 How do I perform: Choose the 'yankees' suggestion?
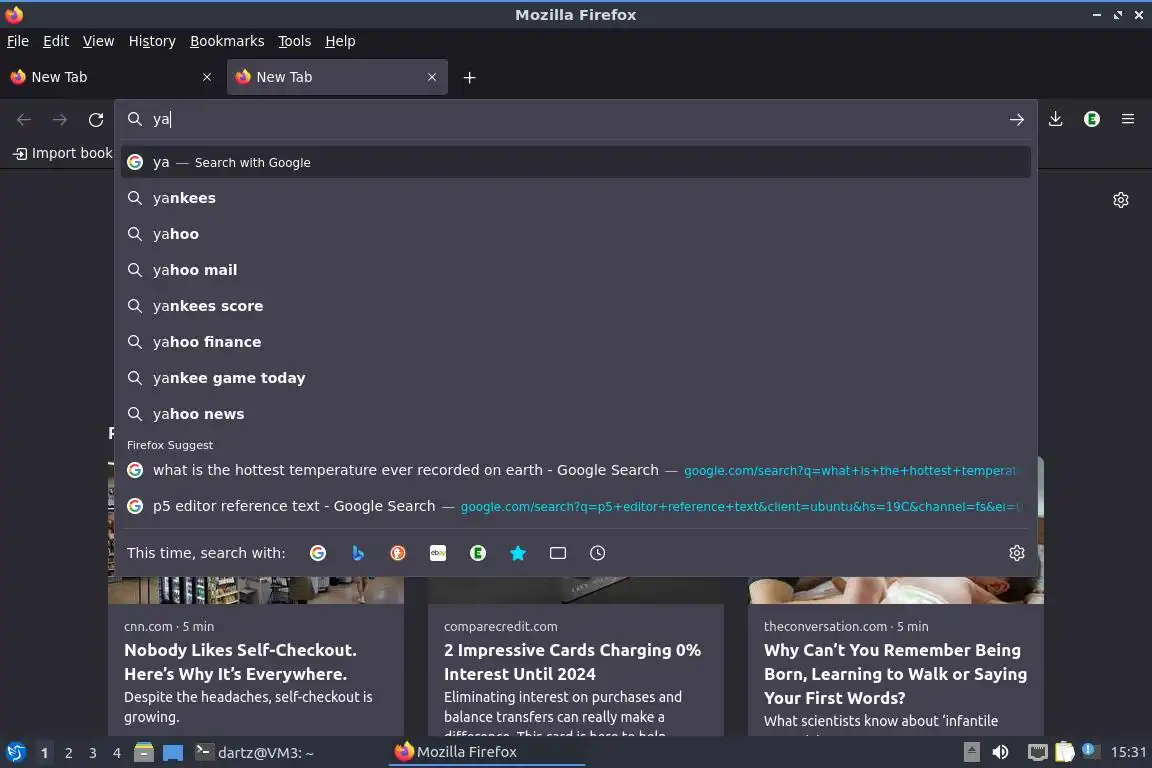575,198
